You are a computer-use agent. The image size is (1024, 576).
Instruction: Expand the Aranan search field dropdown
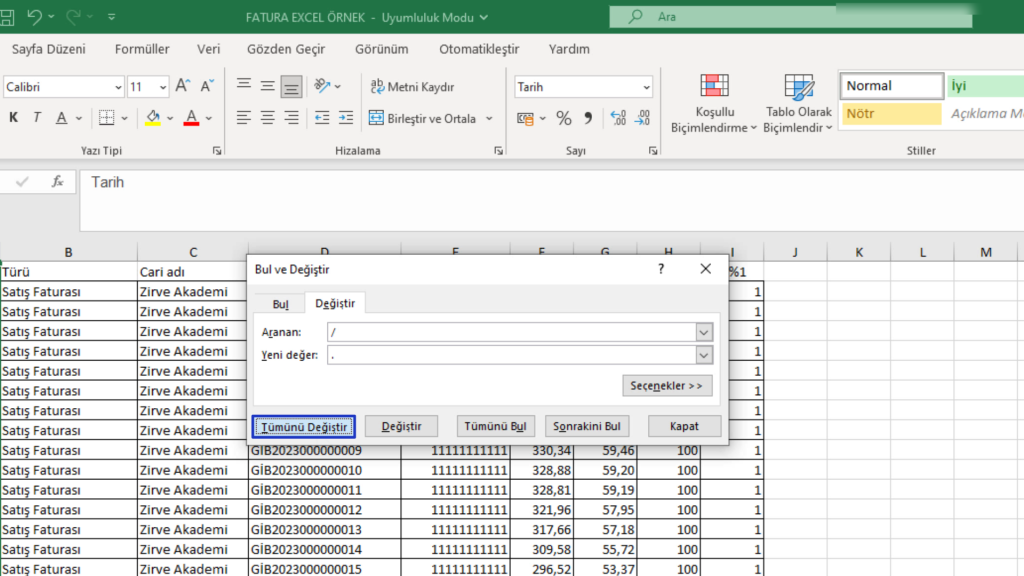pos(704,332)
